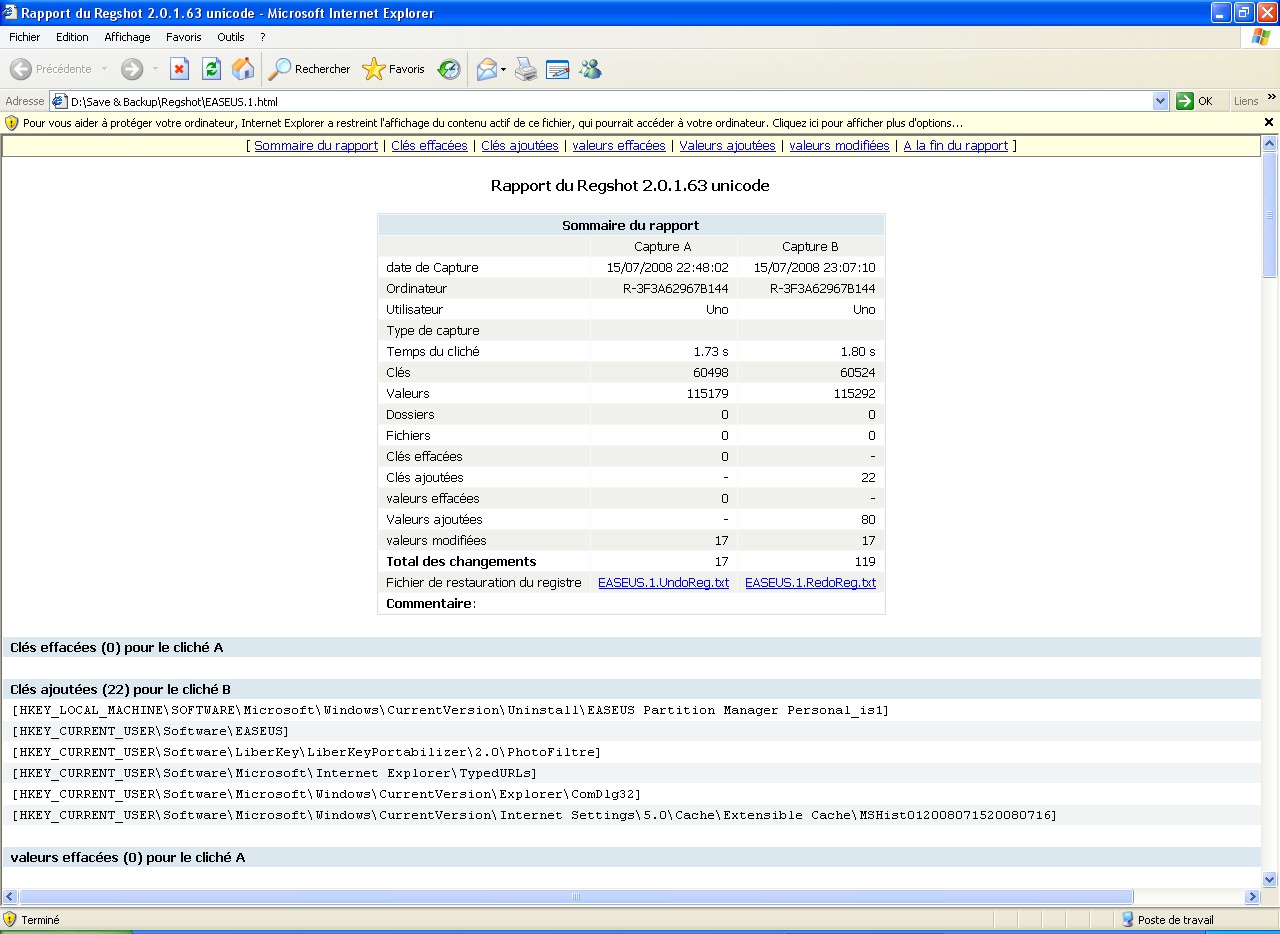Open the mail button dropdown arrow
1280x934 pixels.
(504, 69)
